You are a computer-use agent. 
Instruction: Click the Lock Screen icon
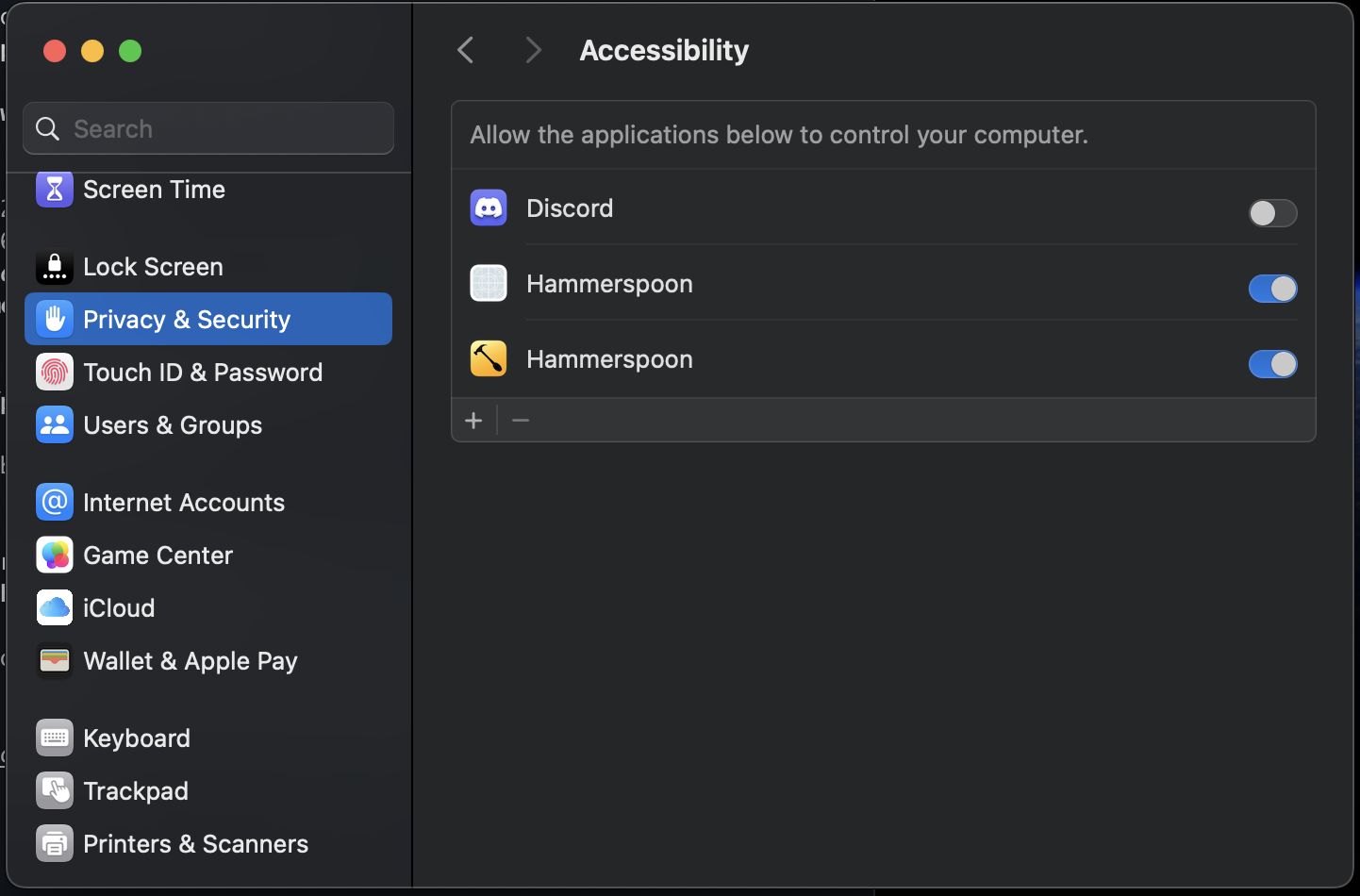pyautogui.click(x=55, y=267)
